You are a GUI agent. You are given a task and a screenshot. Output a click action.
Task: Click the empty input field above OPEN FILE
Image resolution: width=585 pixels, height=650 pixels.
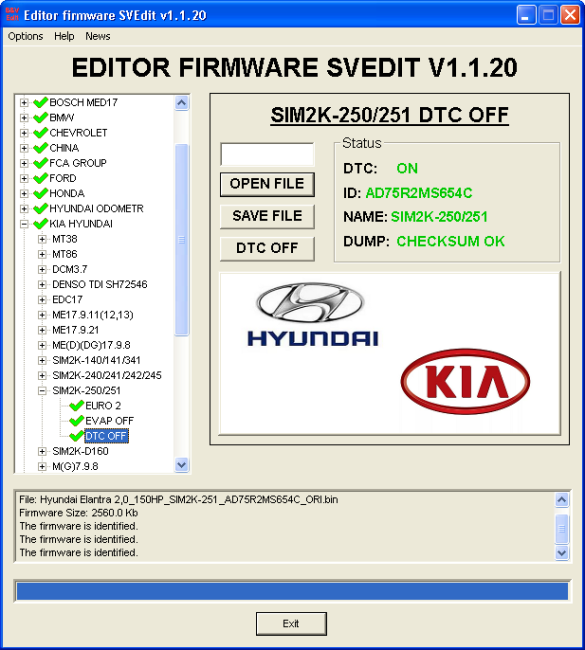(267, 154)
